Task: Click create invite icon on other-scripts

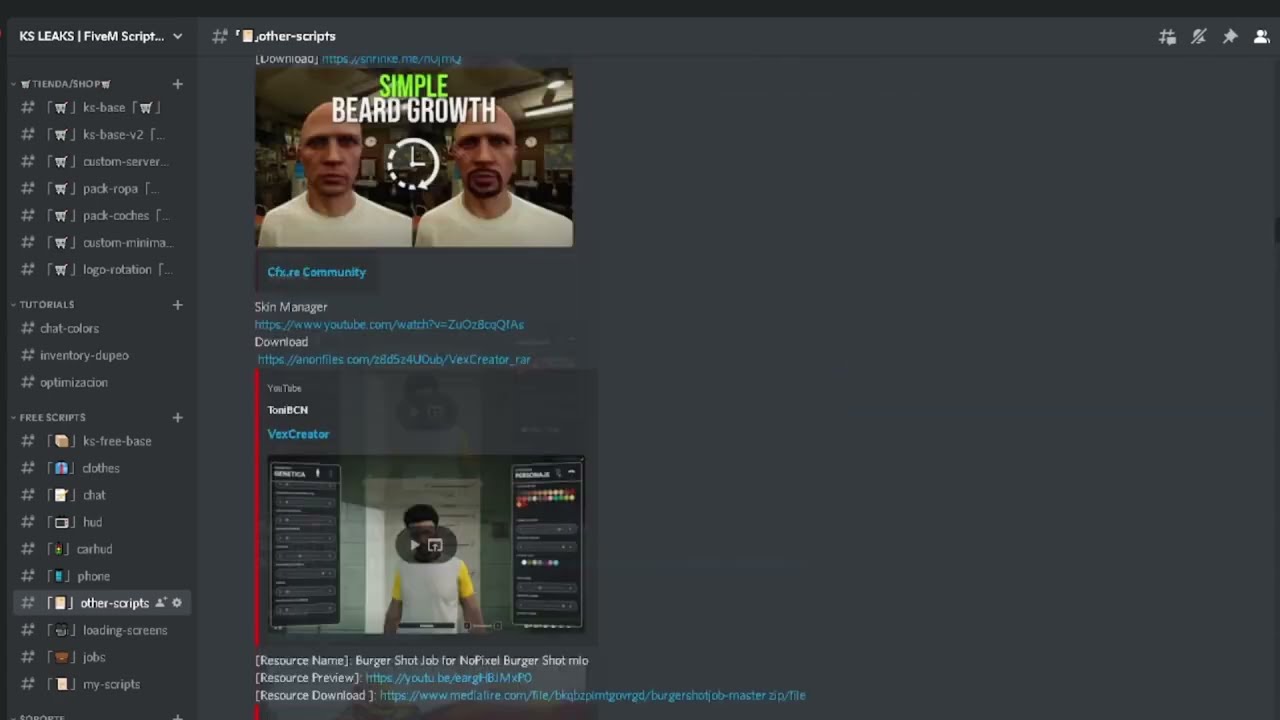Action: coord(161,603)
